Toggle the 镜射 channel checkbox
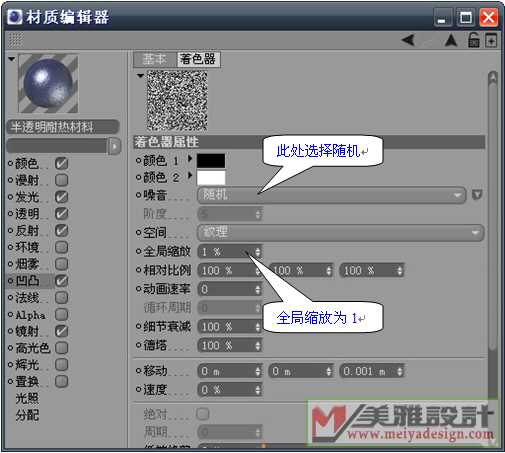The width and height of the screenshot is (505, 453). pyautogui.click(x=62, y=331)
